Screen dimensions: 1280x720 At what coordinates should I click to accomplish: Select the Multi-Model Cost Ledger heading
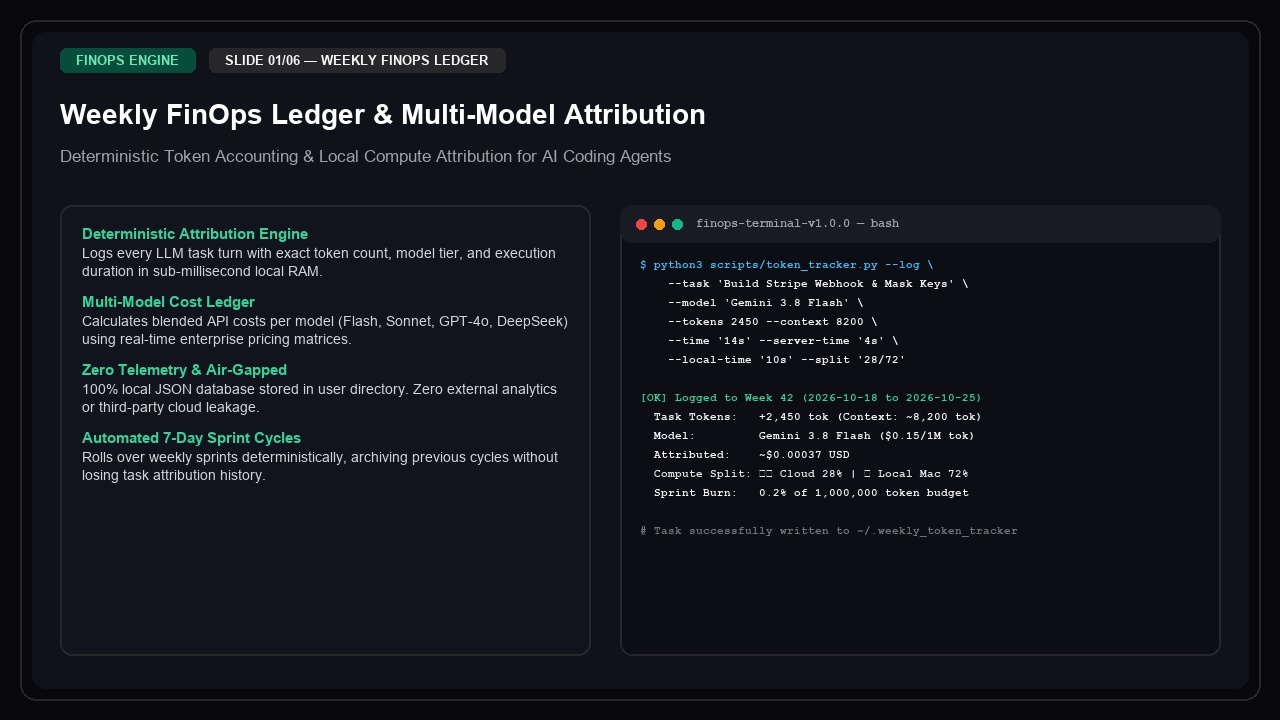(168, 302)
